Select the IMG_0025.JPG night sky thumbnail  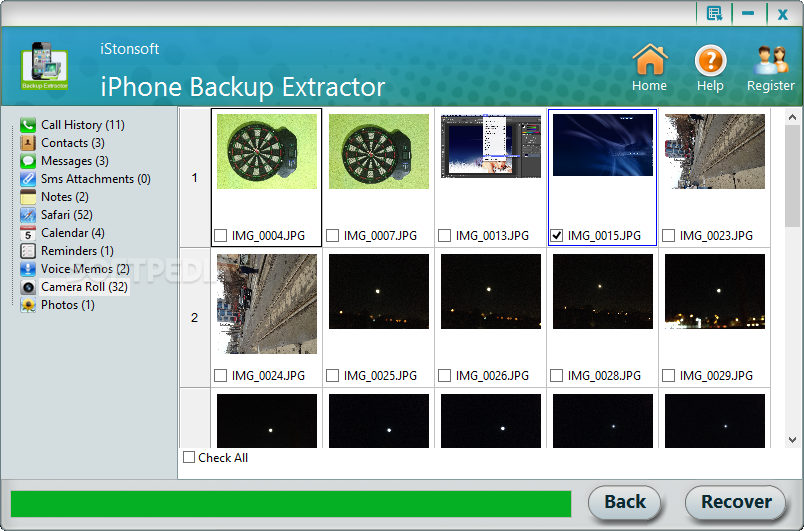[379, 291]
